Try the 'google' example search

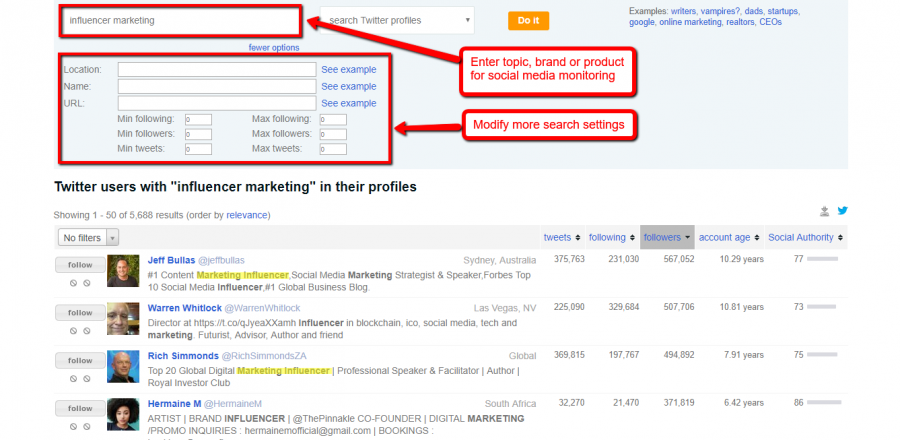pos(641,22)
